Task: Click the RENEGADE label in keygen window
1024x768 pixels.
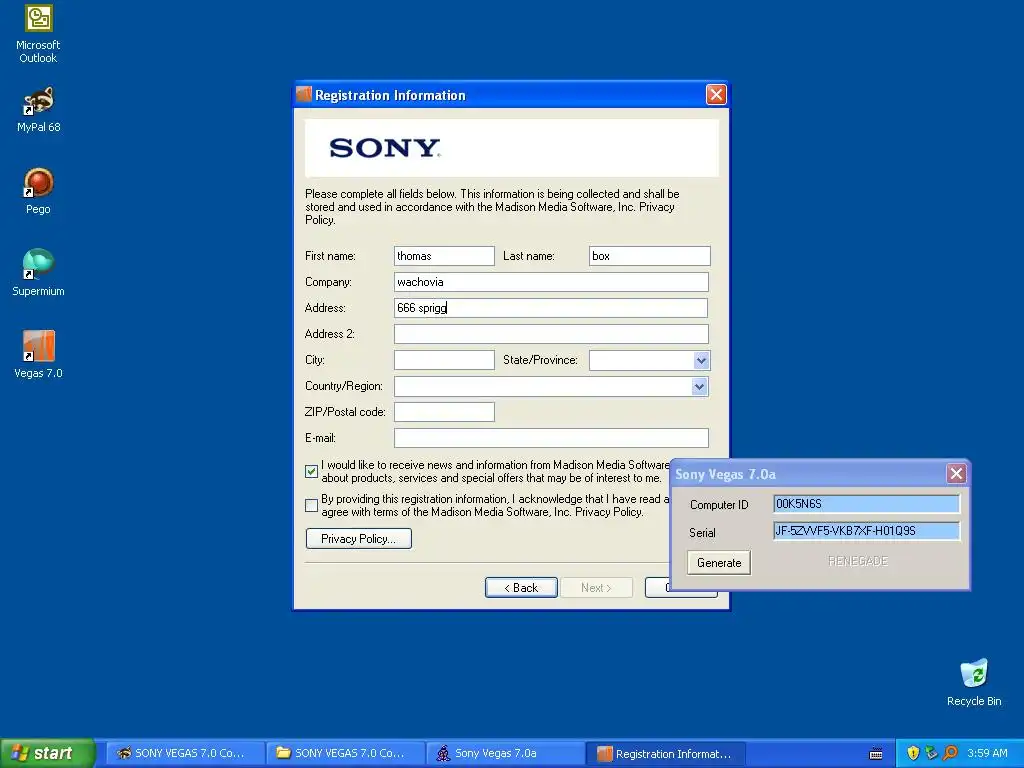Action: click(857, 561)
